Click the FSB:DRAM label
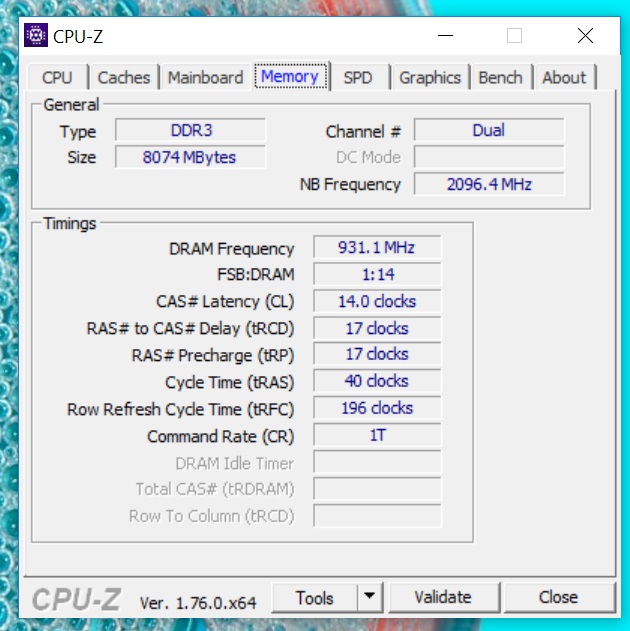 coord(256,274)
